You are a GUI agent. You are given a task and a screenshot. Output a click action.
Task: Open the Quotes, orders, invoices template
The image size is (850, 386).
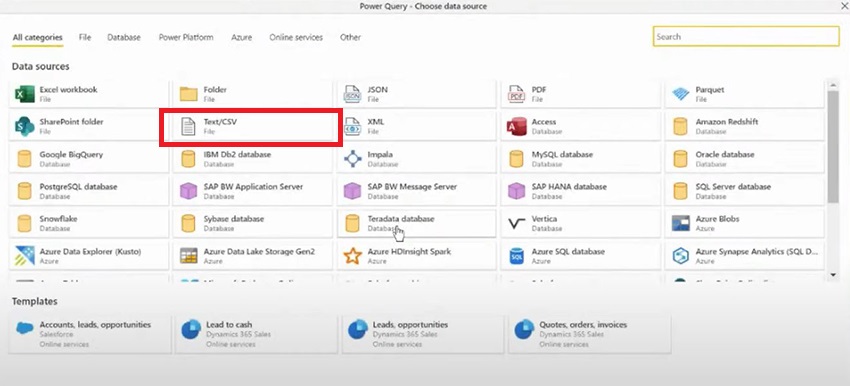589,334
